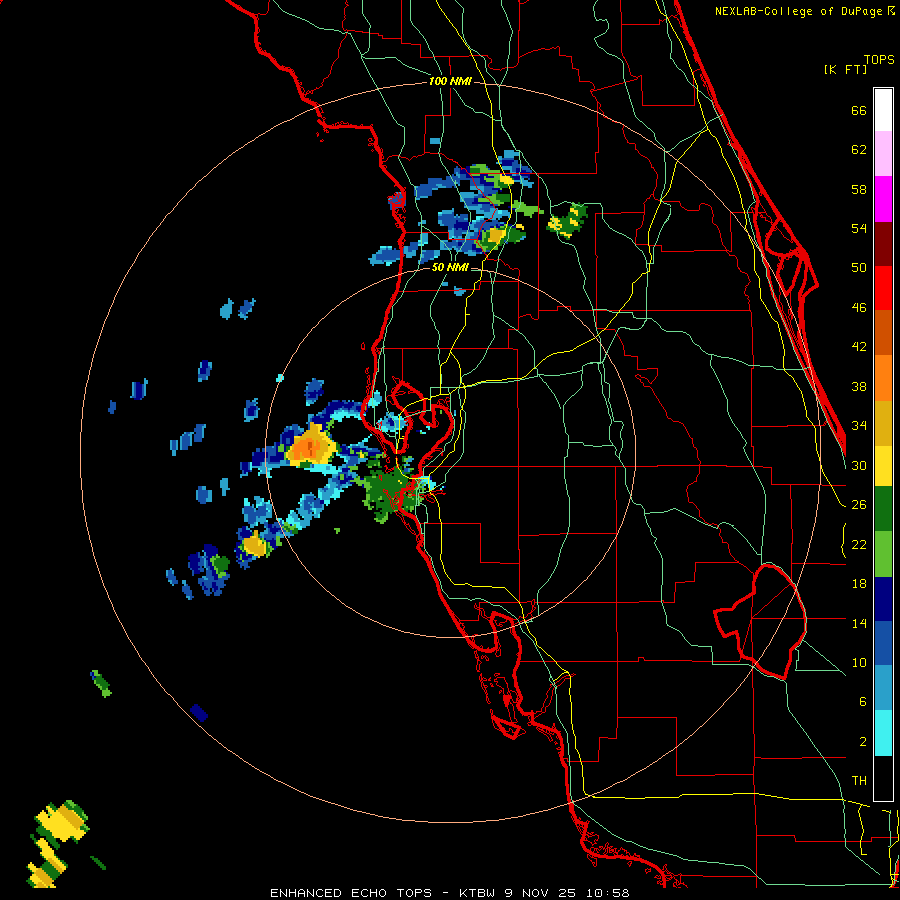Click the "ENHANCED ECHO TOPS" caption text
The image size is (900, 900).
351,893
